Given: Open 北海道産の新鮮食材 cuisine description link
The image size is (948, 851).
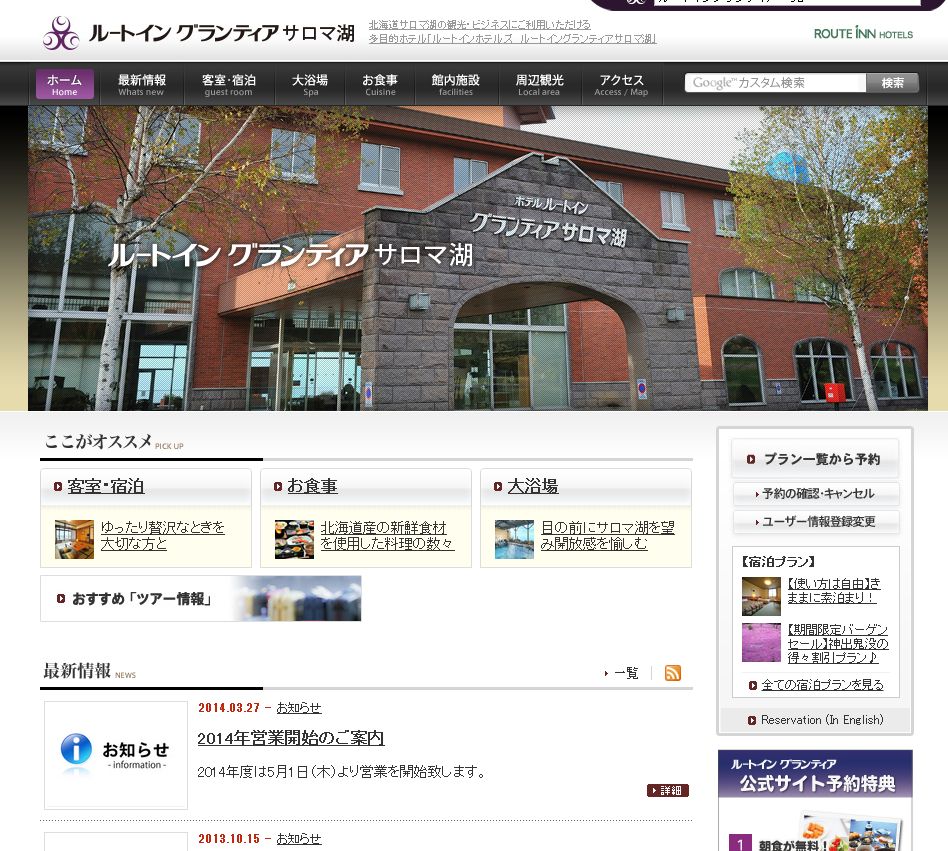Looking at the screenshot, I should 387,536.
